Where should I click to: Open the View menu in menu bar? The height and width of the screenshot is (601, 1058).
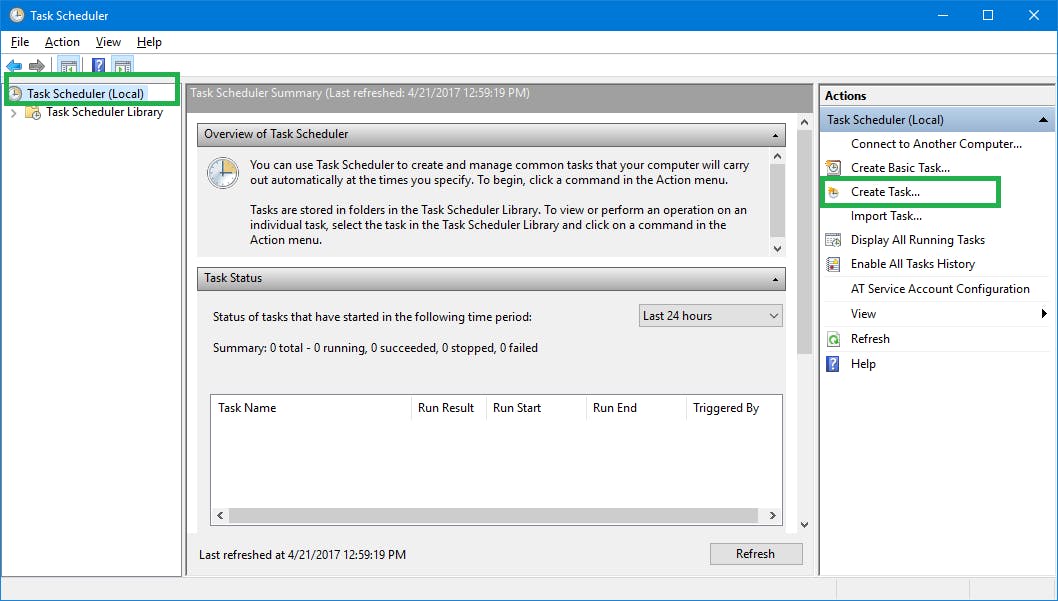pos(108,42)
